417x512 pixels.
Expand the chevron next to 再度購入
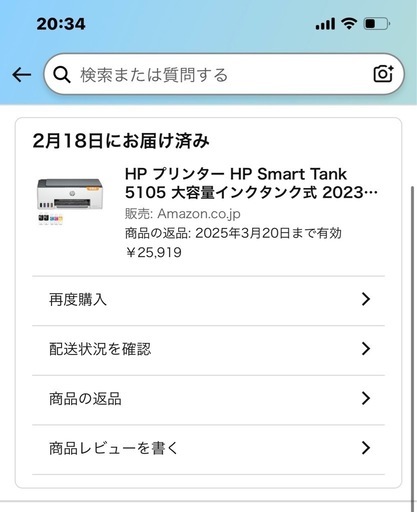[x=366, y=299]
